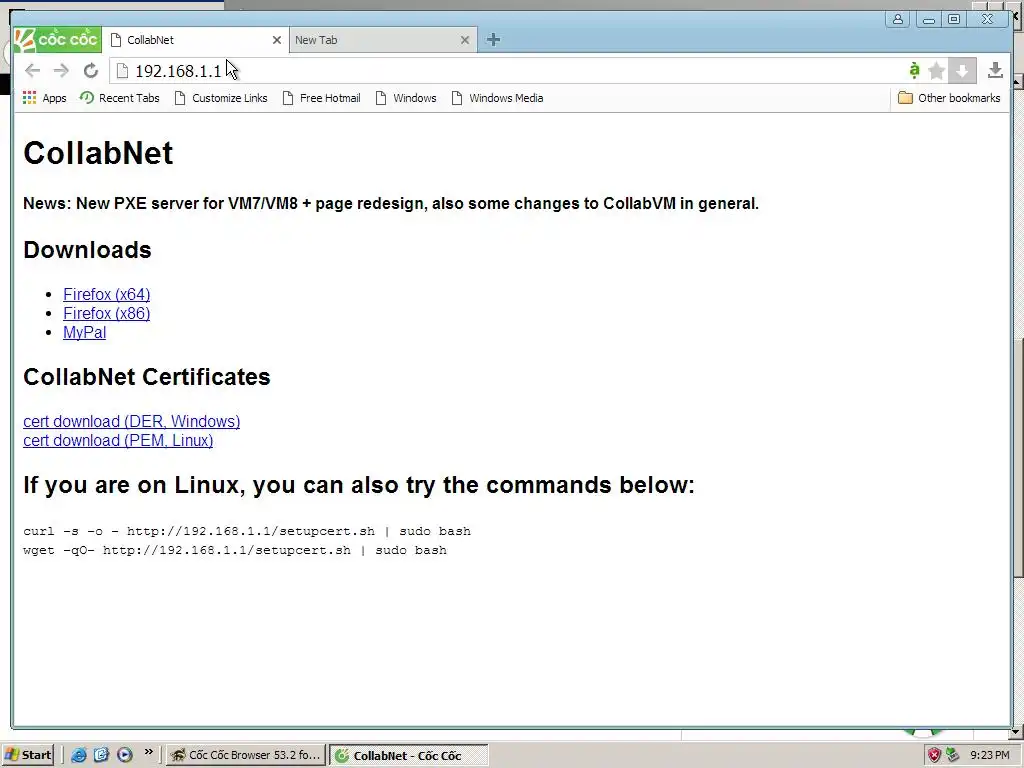1024x768 pixels.
Task: Click the News PXE server line
Action: (x=391, y=204)
